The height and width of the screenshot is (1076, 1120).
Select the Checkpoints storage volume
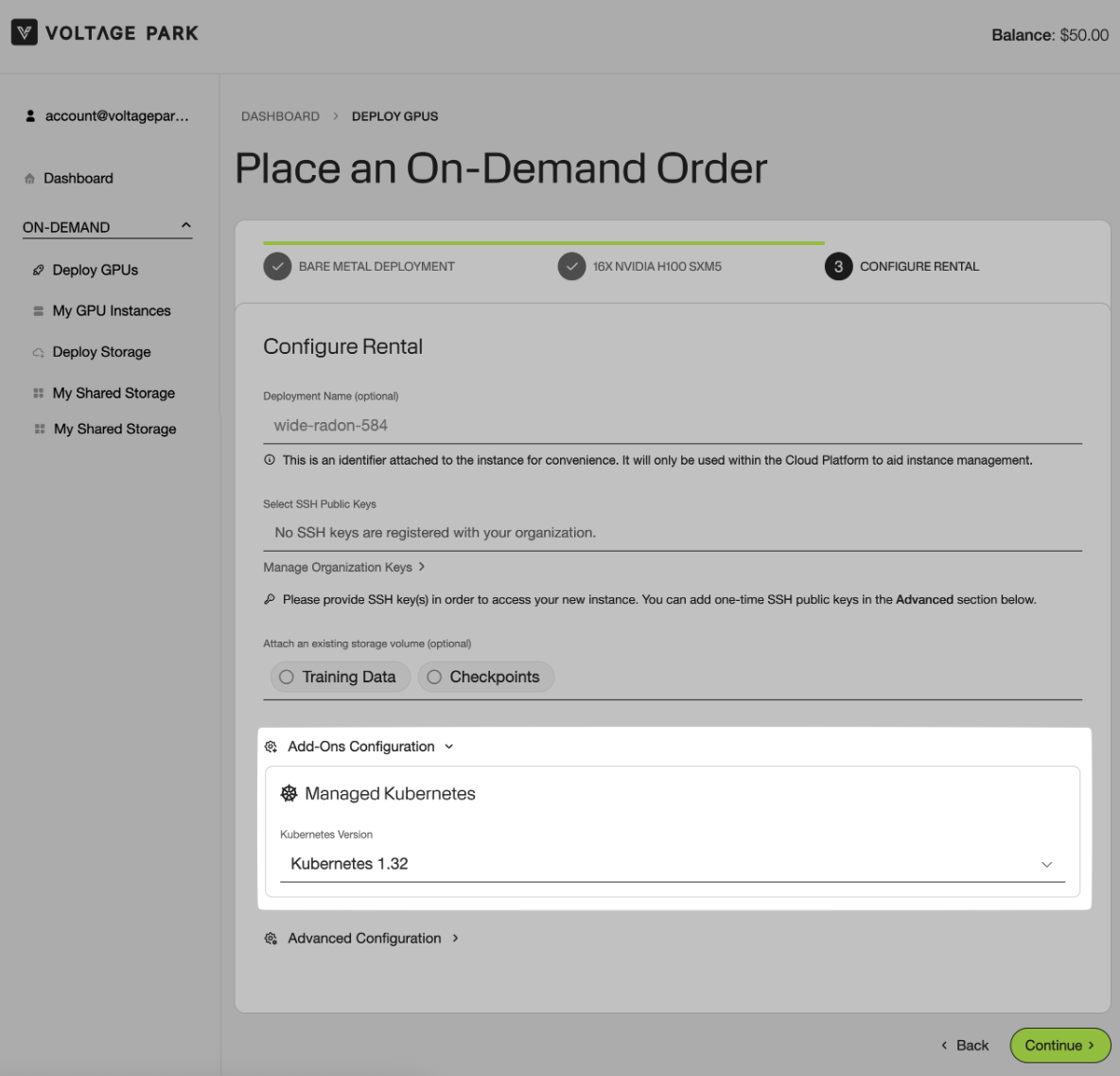[485, 677]
